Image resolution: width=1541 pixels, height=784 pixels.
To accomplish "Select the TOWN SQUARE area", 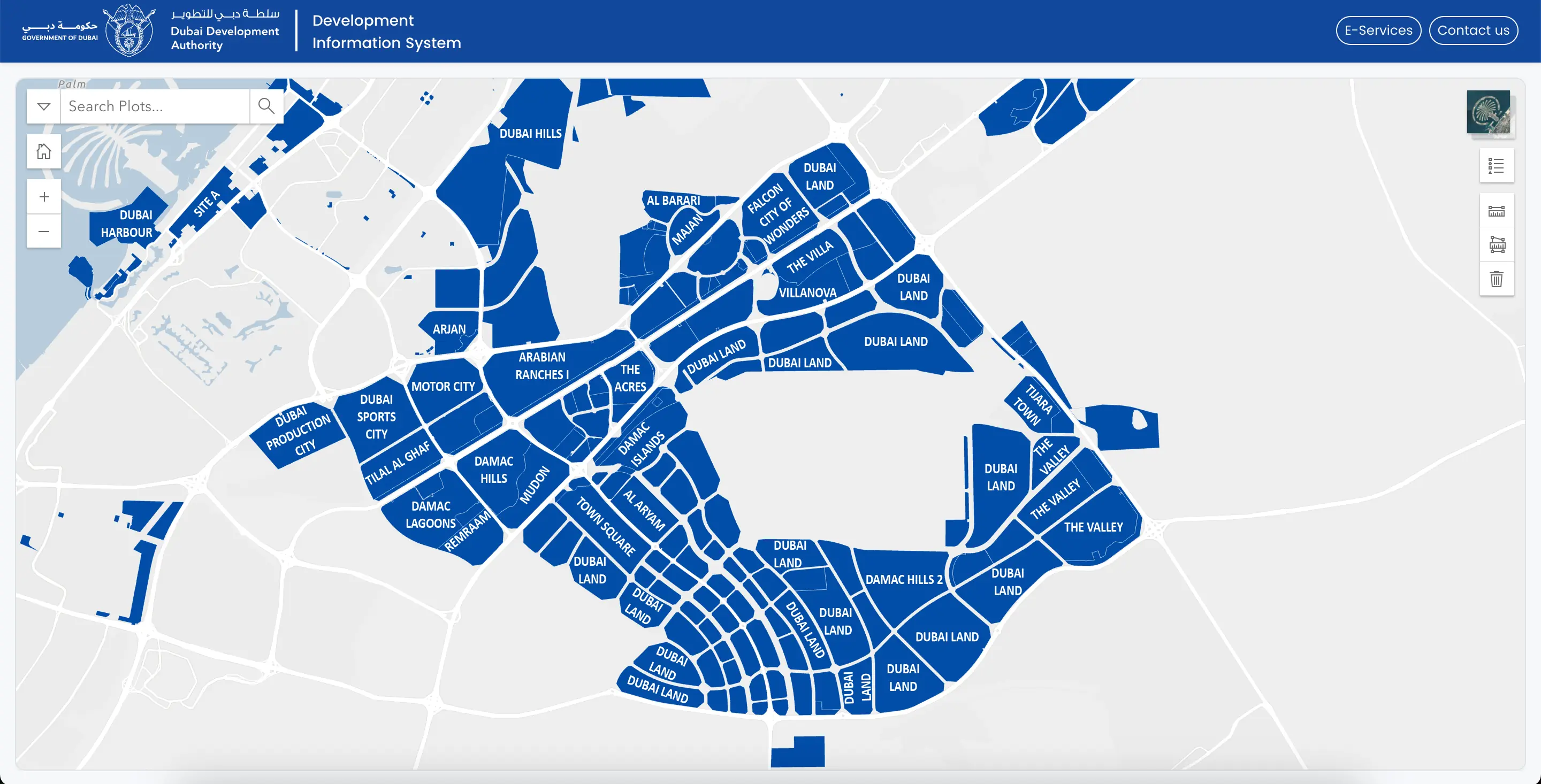I will (x=605, y=526).
